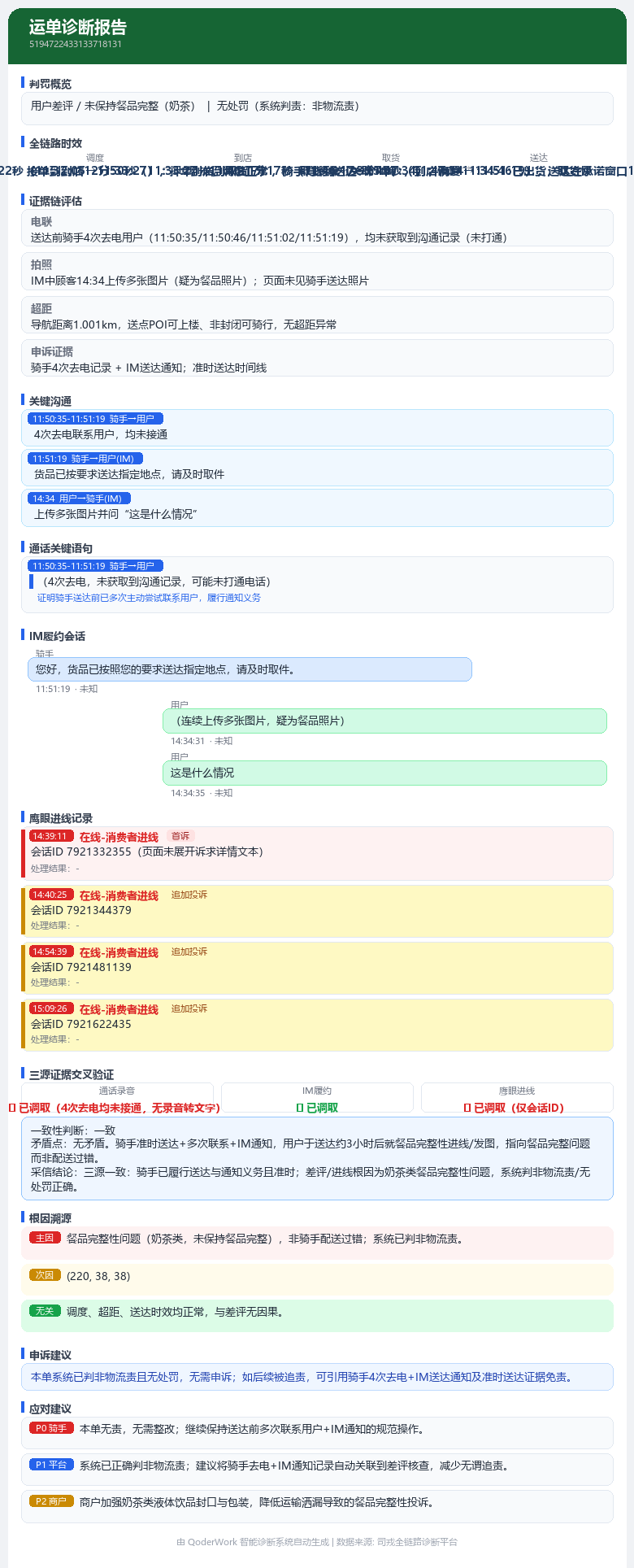Click the 通话关键语句 section heading
This screenshot has width=634, height=1568.
(x=61, y=548)
